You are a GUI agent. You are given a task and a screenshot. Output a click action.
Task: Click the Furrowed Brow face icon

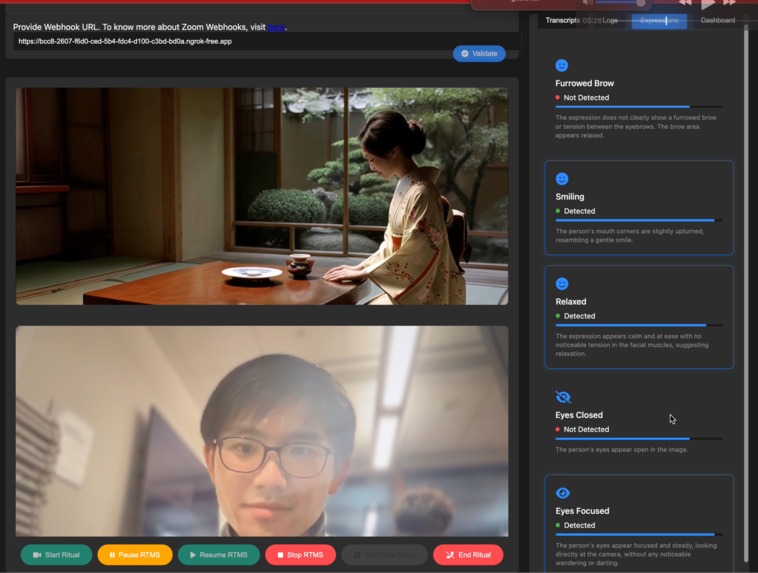click(x=562, y=65)
